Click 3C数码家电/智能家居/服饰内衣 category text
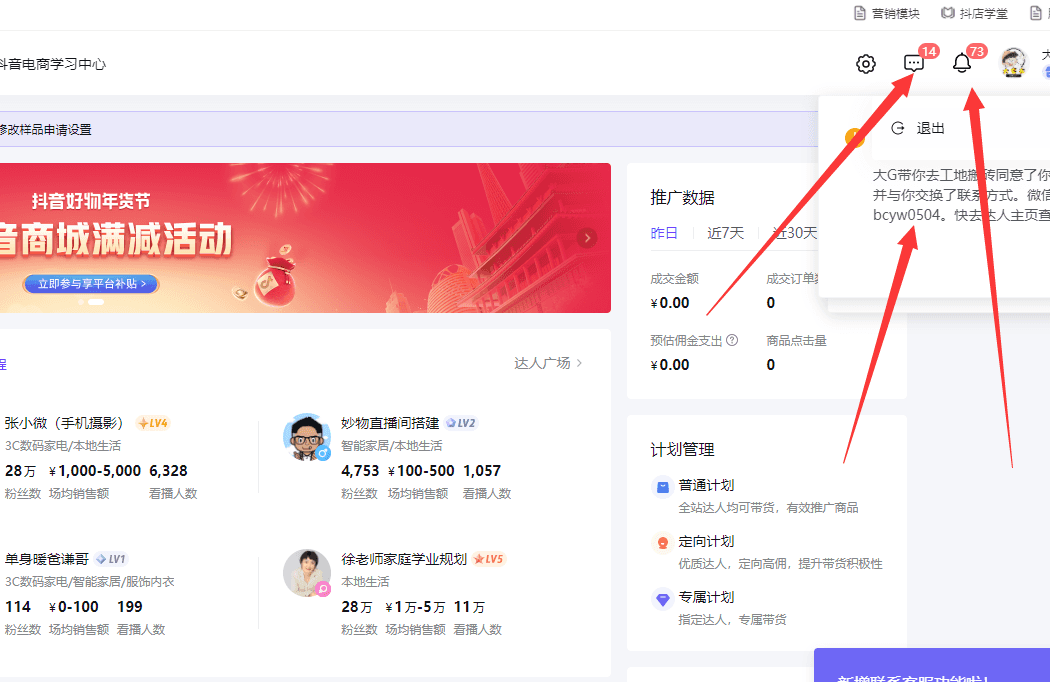1050x682 pixels. point(90,582)
